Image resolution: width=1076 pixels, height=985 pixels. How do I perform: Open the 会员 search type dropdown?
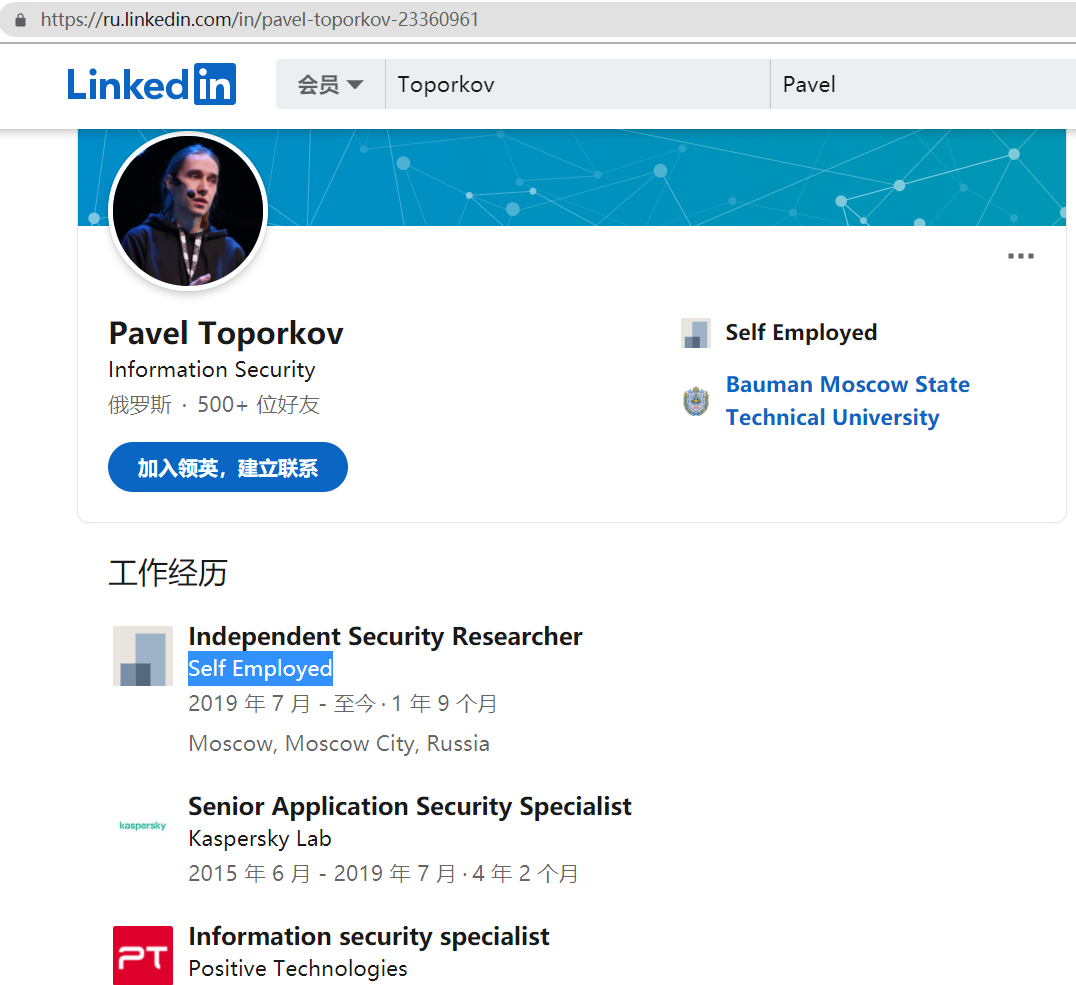[330, 84]
